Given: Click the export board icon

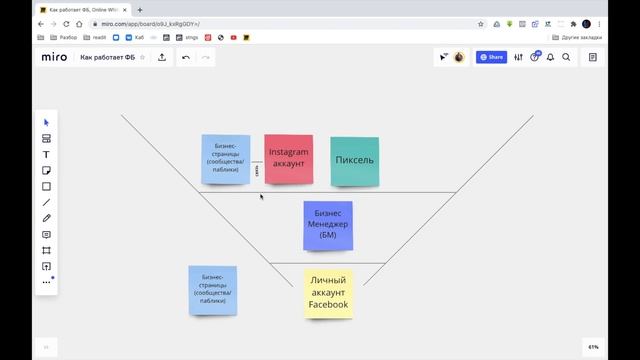Looking at the screenshot, I should 162,58.
